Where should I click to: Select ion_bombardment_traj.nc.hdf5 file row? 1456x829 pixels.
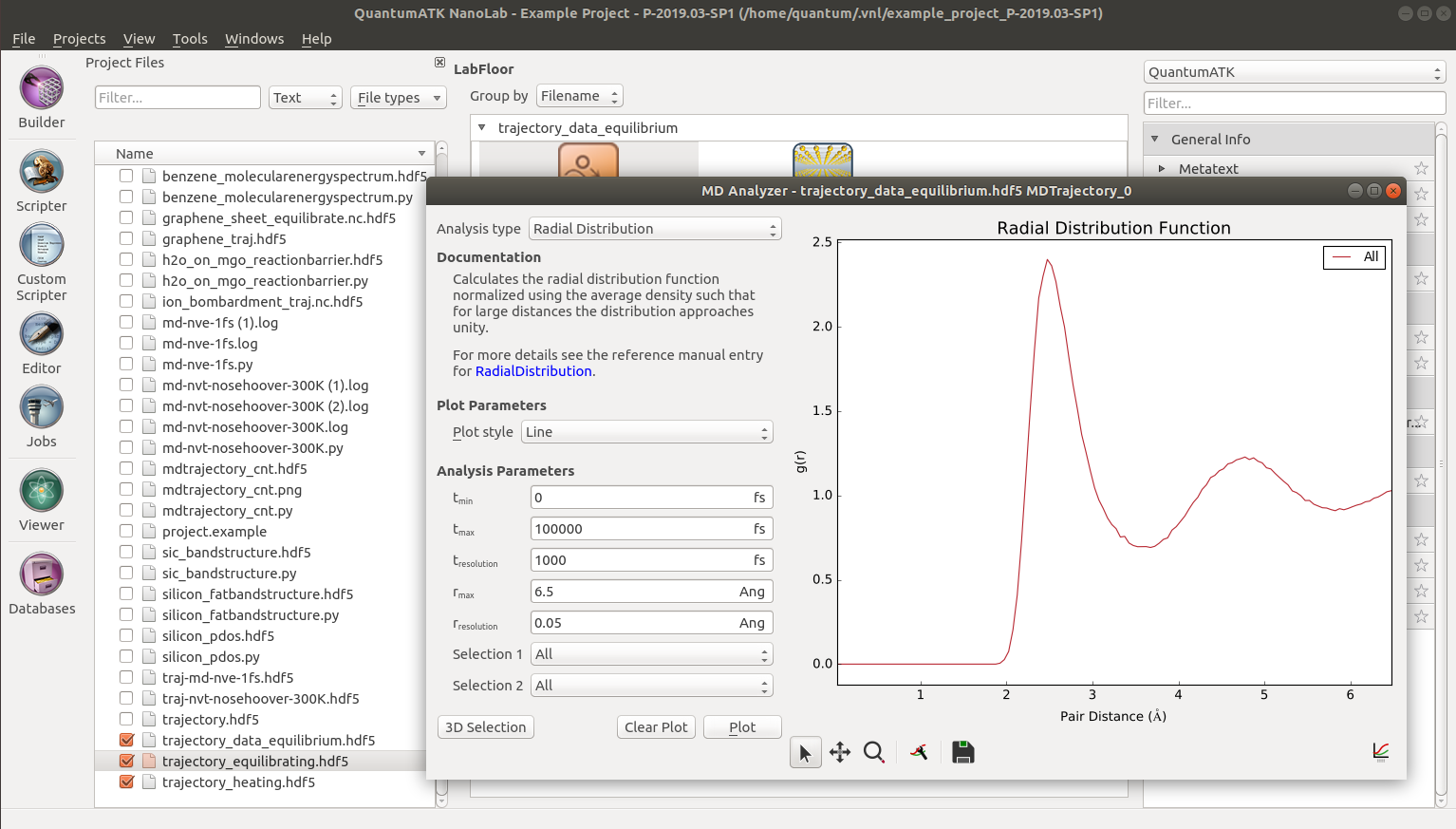[265, 301]
